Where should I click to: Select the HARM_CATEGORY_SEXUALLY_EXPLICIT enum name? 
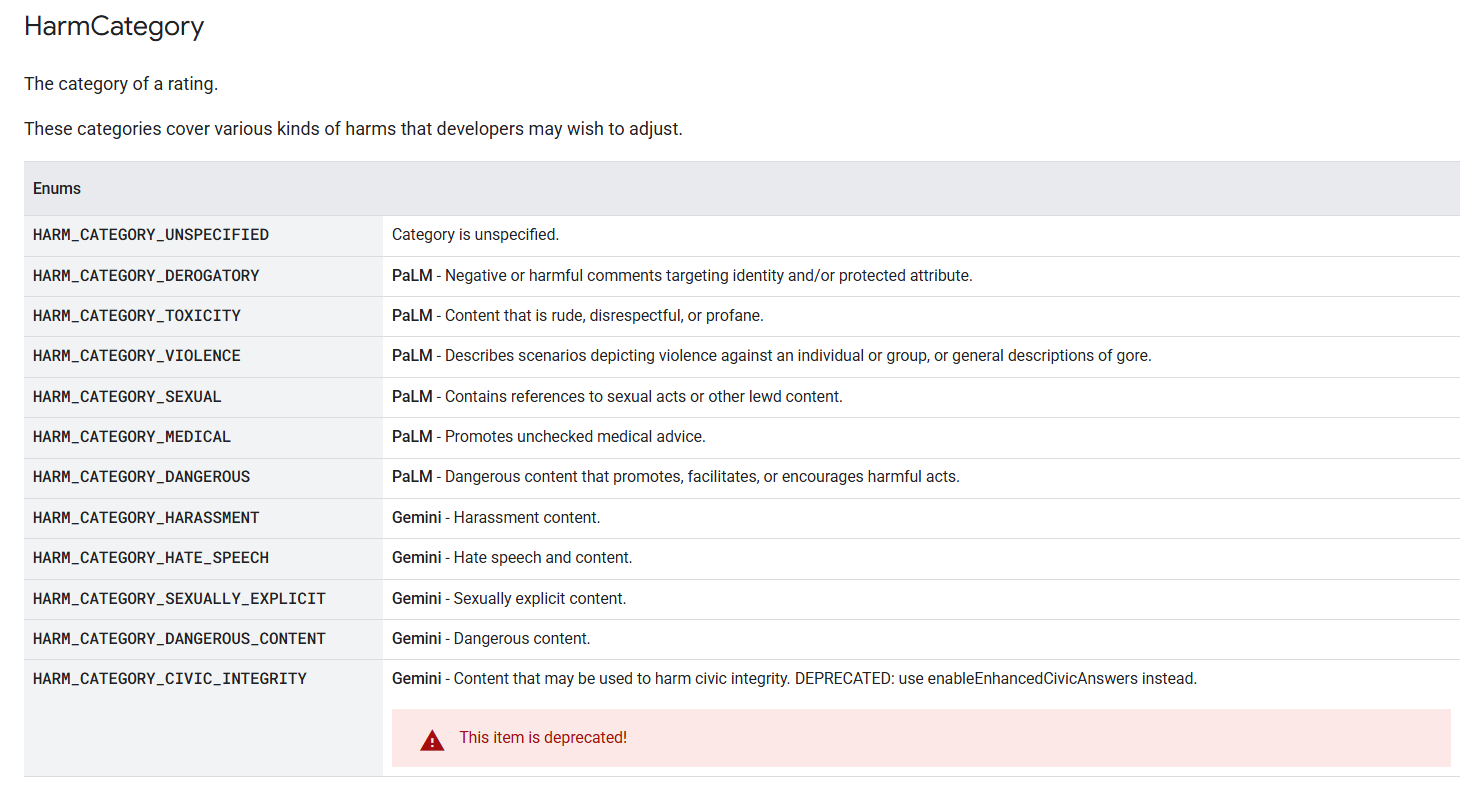coord(179,599)
